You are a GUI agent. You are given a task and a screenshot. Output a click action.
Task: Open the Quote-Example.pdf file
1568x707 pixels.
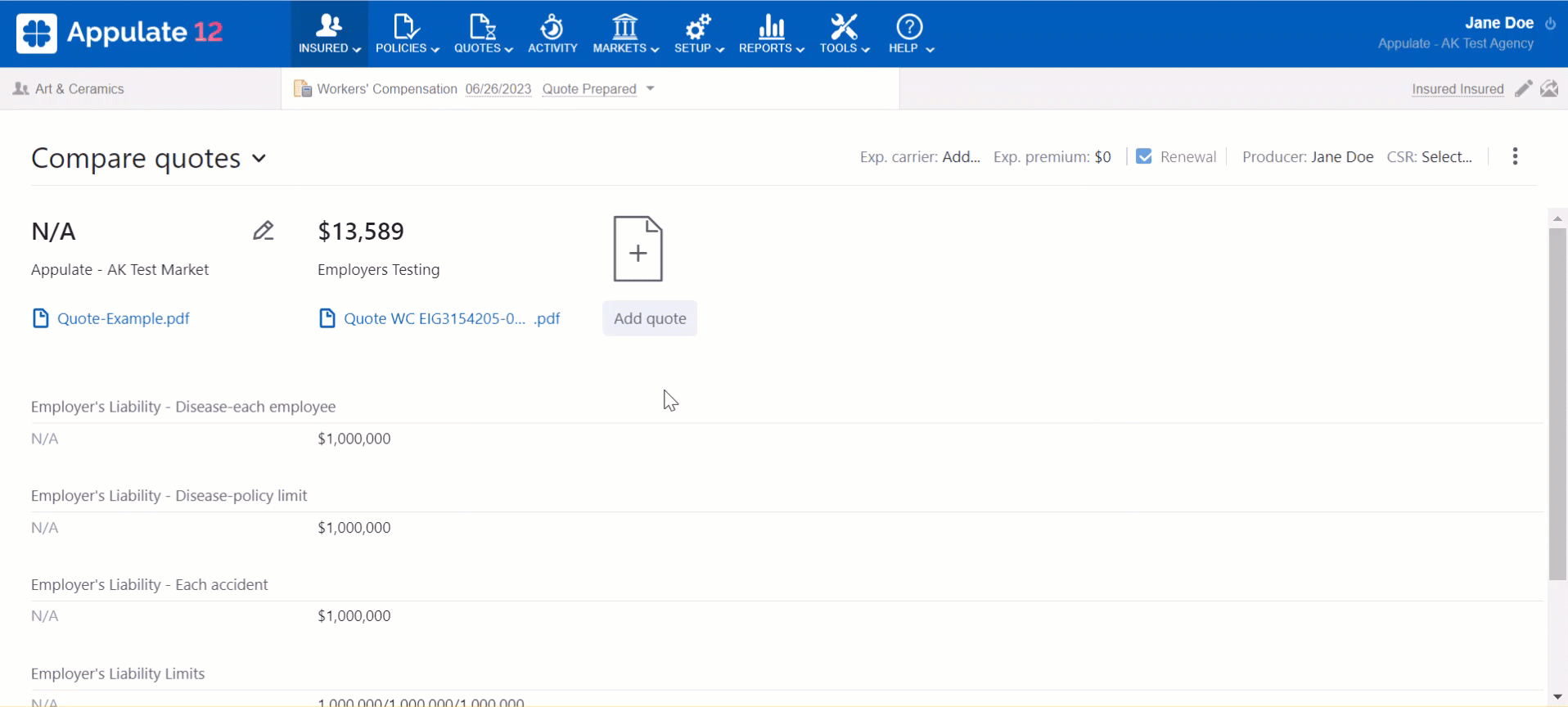pyautogui.click(x=123, y=318)
